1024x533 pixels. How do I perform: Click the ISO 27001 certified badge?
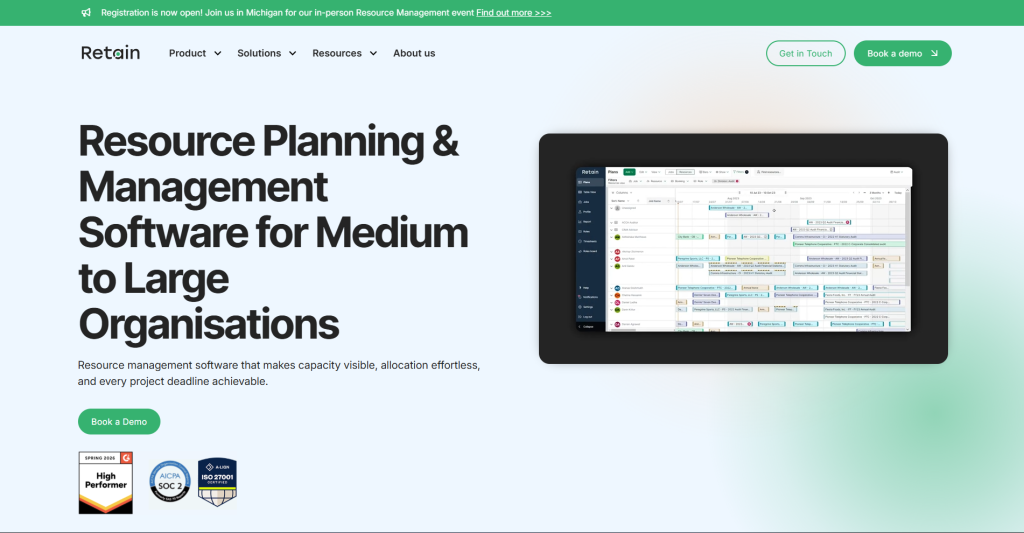coord(217,482)
